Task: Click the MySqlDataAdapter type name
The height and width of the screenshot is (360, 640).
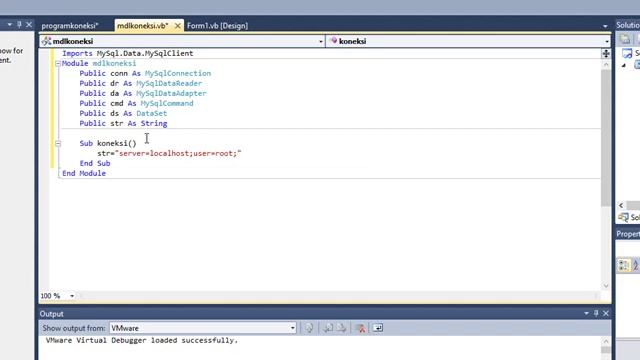Action: pos(171,93)
